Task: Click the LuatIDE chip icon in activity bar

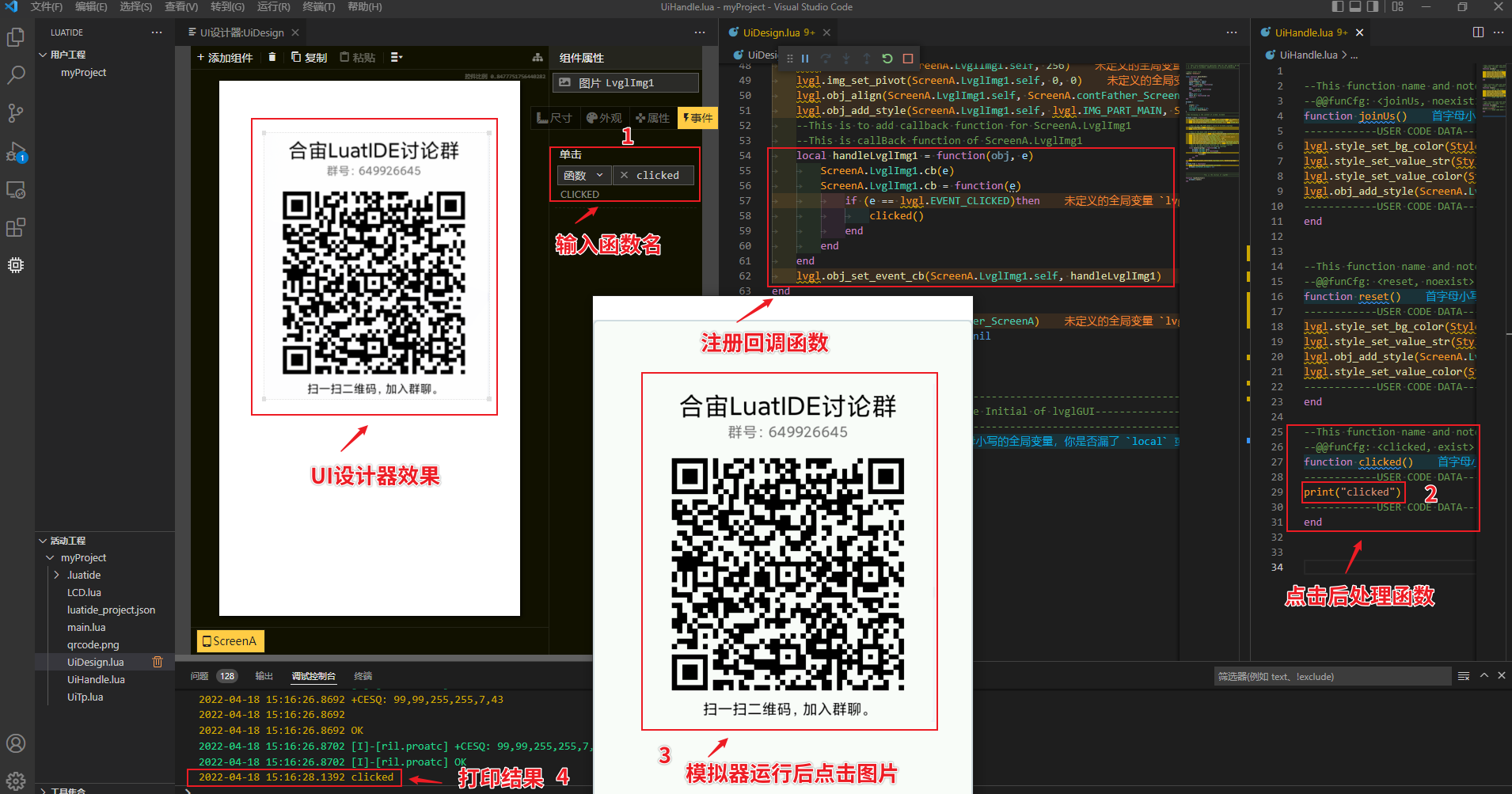Action: pos(16,265)
